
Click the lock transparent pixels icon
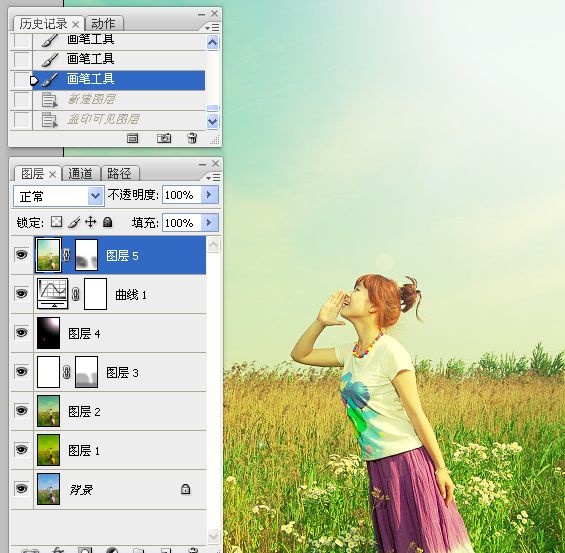(x=56, y=222)
